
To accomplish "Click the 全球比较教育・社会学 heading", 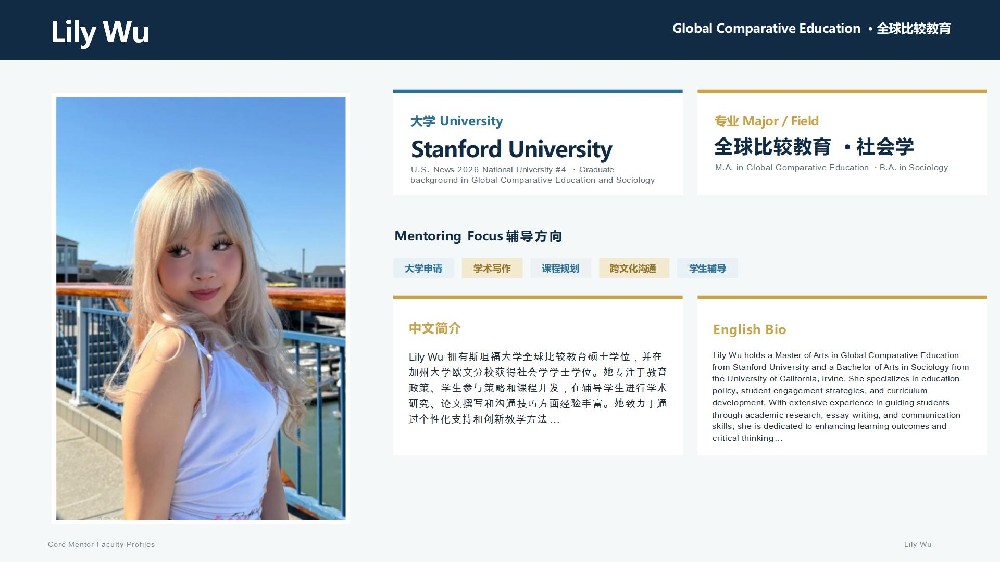I will tap(814, 147).
